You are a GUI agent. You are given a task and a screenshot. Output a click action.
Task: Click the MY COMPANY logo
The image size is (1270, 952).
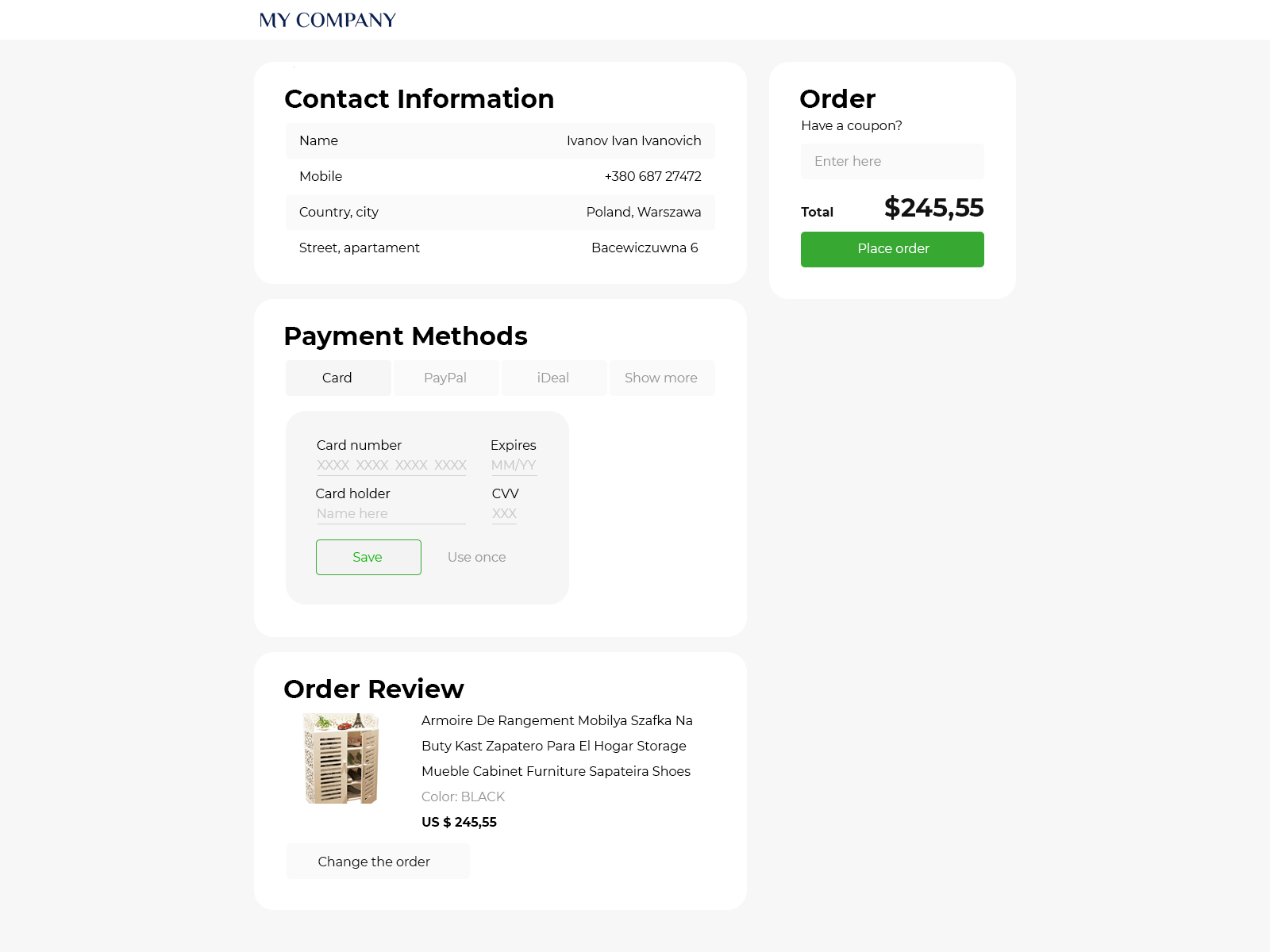[327, 20]
